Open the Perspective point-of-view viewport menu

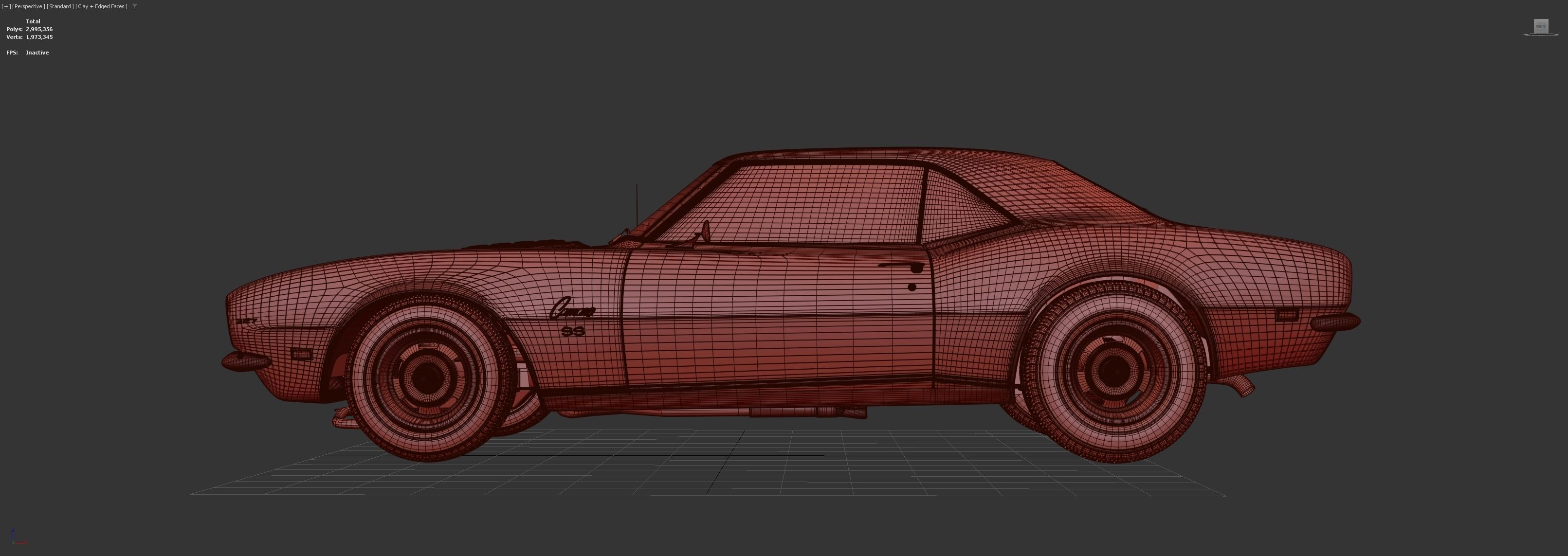pos(29,6)
